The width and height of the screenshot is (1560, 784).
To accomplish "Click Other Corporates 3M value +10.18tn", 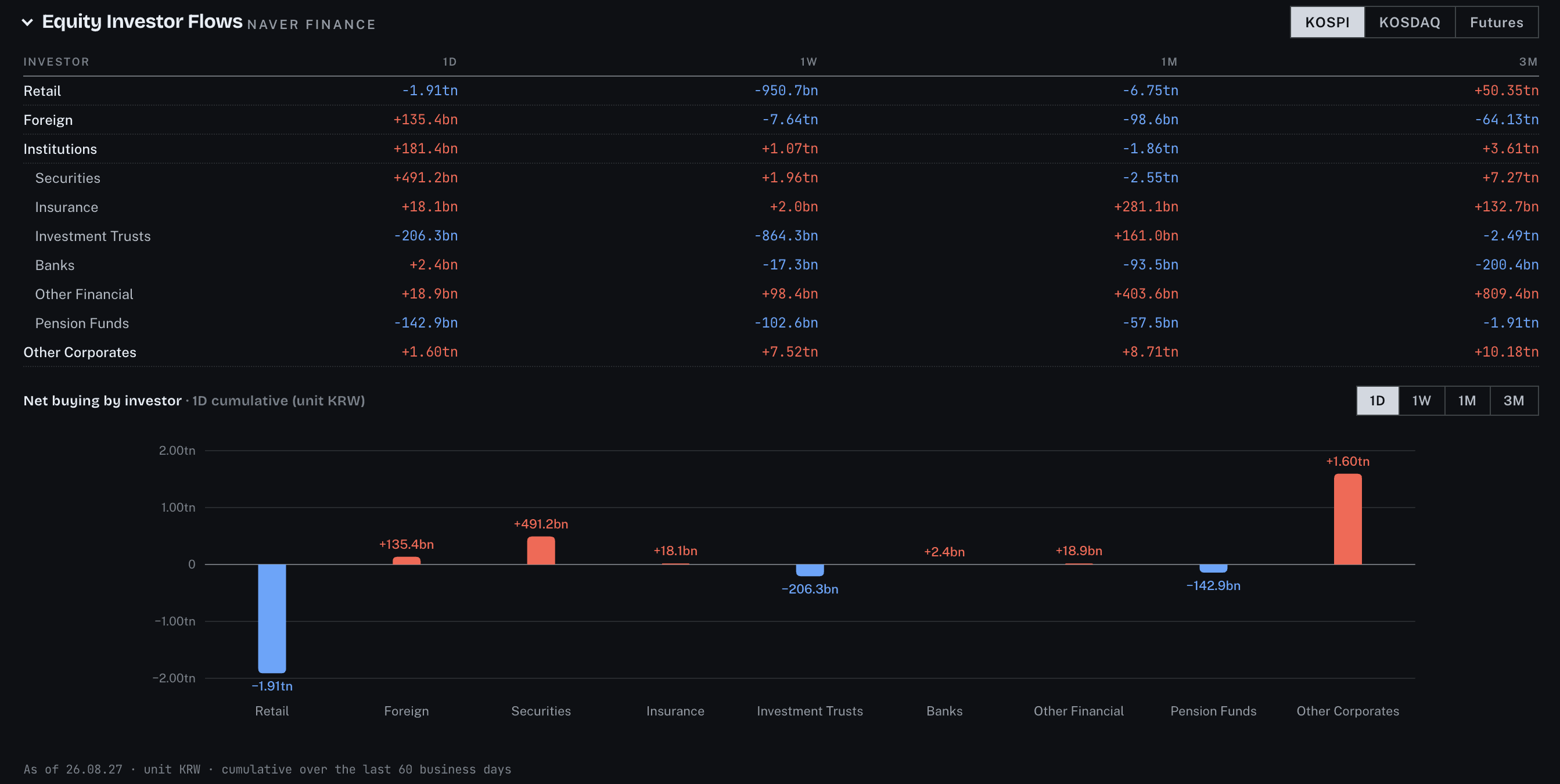I will pyautogui.click(x=1506, y=353).
